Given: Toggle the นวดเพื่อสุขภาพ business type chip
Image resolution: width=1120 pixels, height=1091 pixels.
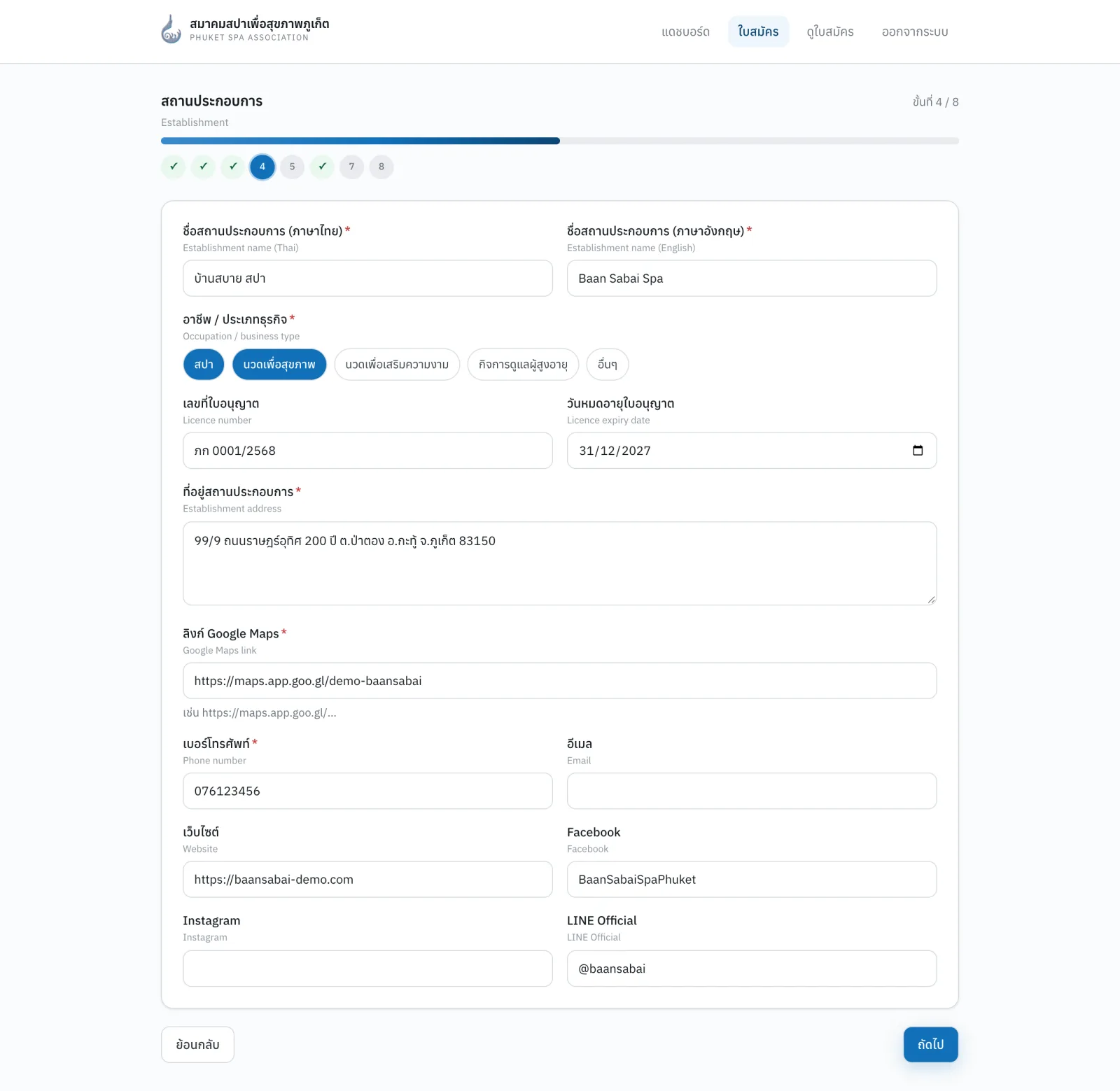Looking at the screenshot, I should (279, 365).
